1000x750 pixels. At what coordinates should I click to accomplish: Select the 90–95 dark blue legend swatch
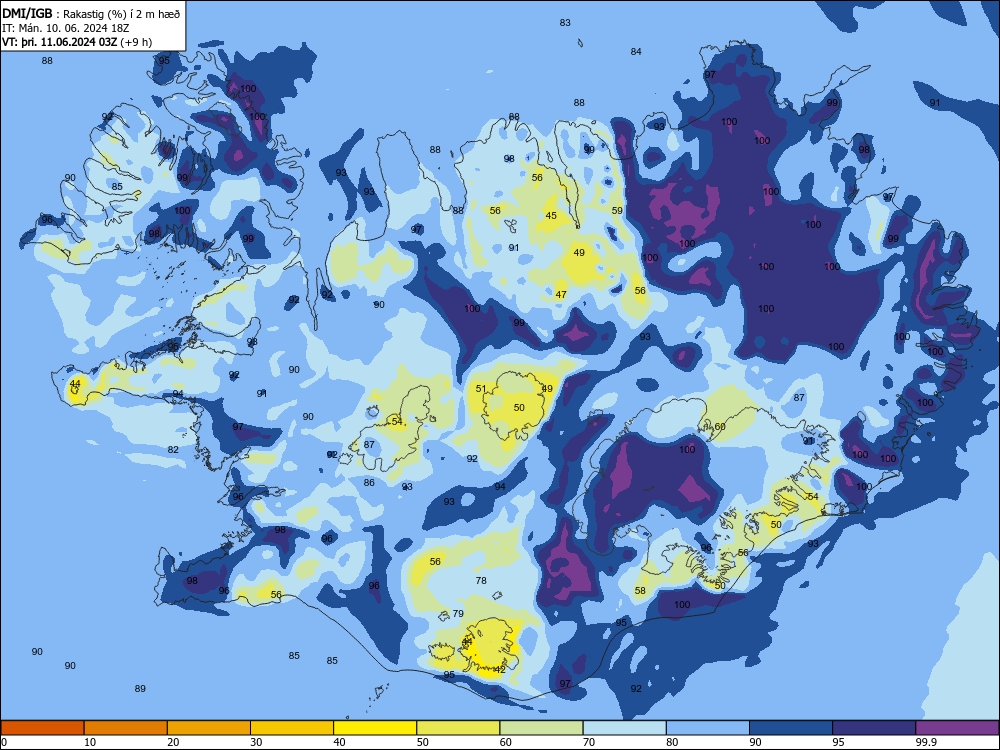click(x=791, y=728)
